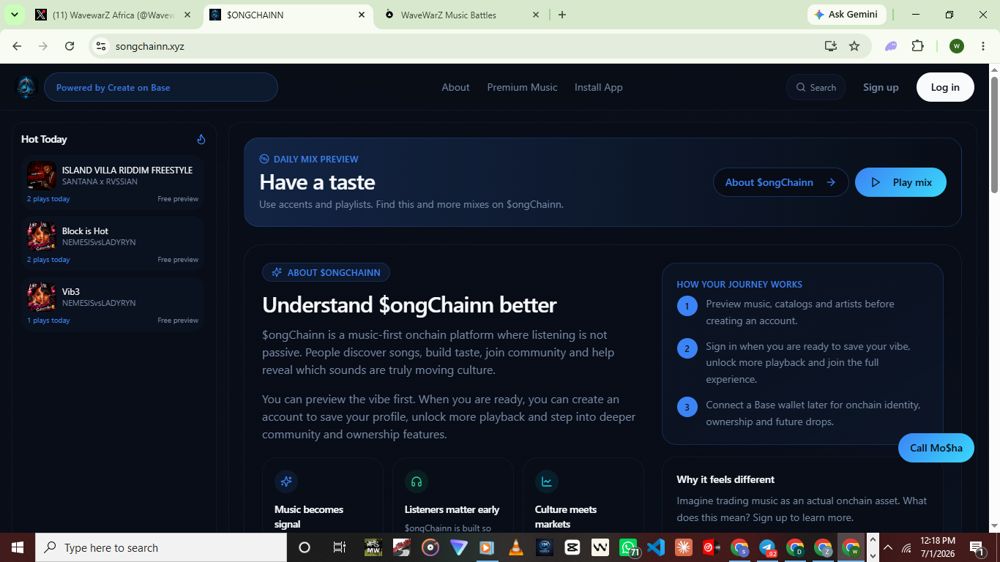1000x562 pixels.
Task: Click the $ongChainn logo icon
Action: (26, 87)
